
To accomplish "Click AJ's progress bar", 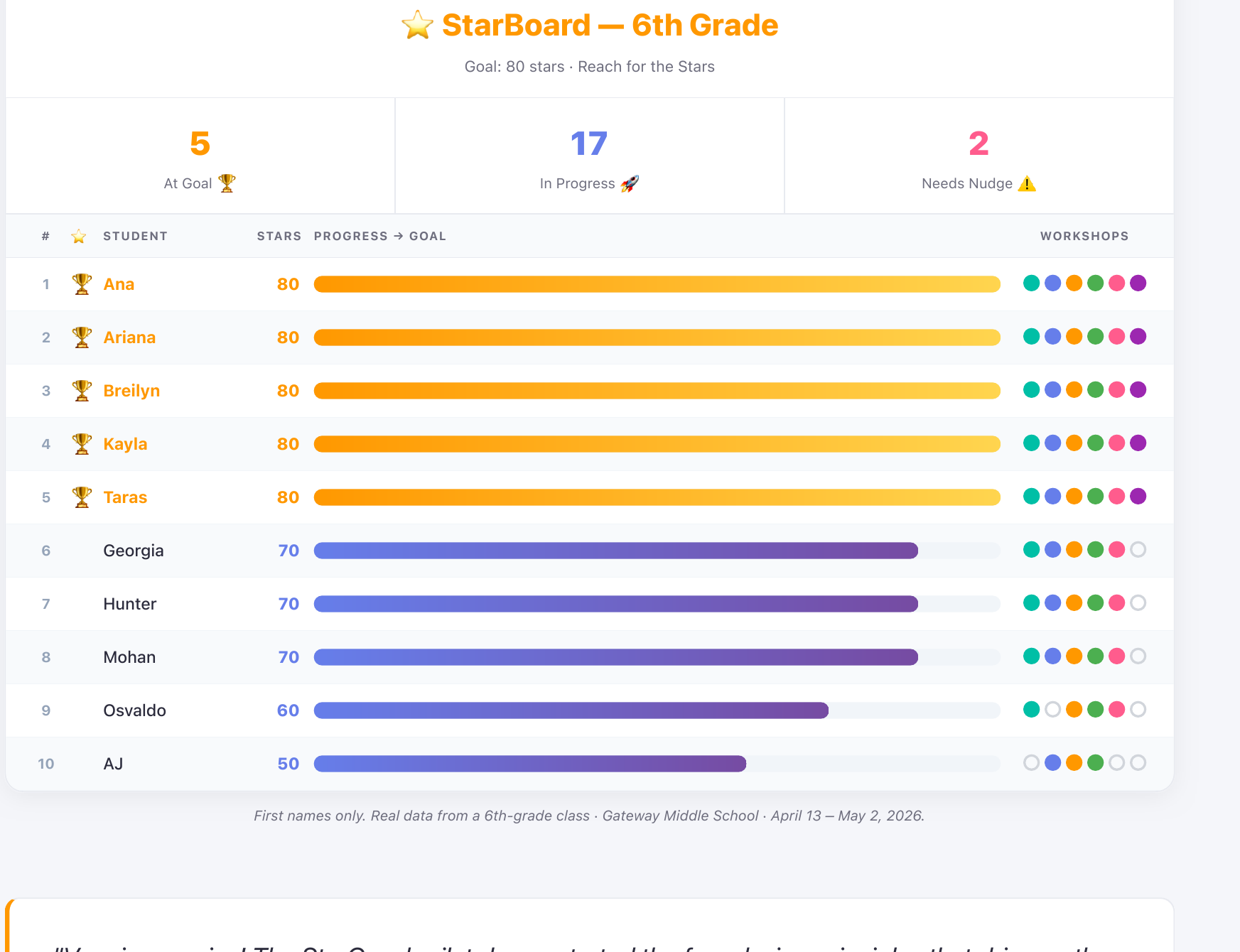I will 657,764.
